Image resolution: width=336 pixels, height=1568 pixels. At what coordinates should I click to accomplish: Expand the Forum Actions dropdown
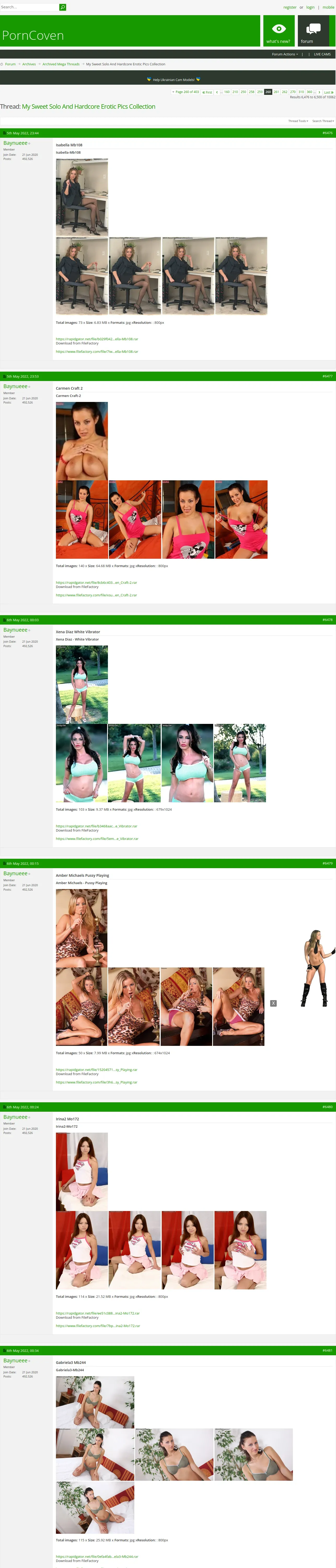click(x=285, y=54)
